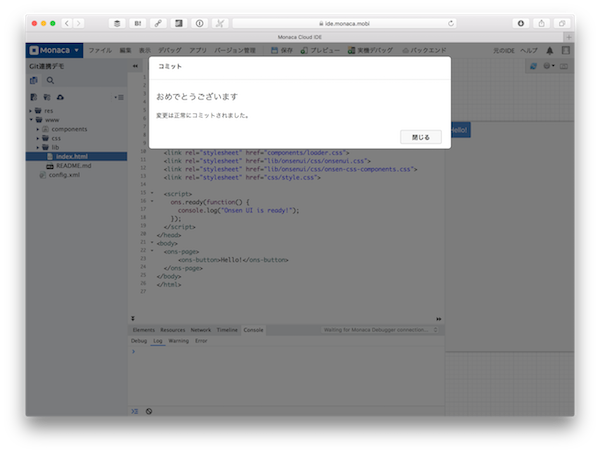Click Safari forward navigation button

point(78,23)
